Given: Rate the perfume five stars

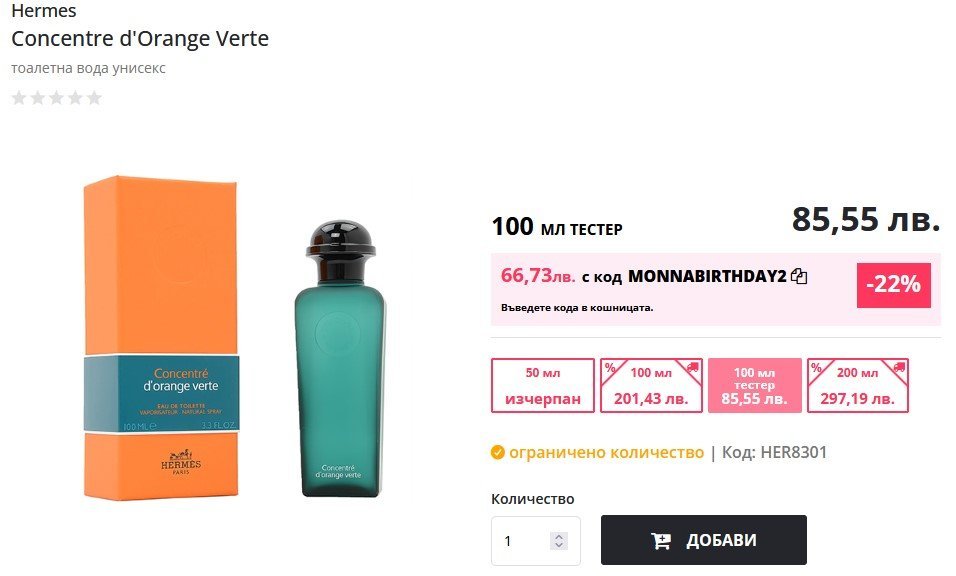Looking at the screenshot, I should (94, 98).
